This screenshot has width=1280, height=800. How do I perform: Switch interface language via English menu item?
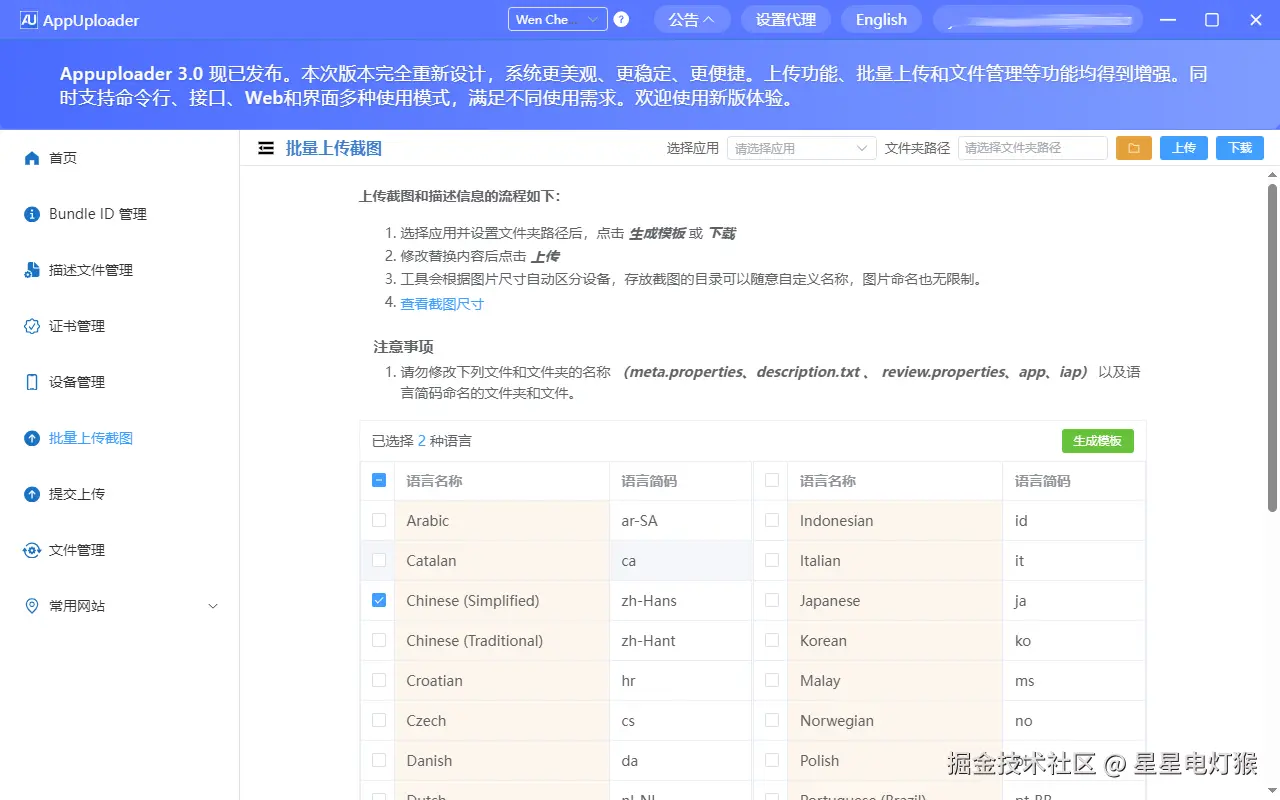pos(880,18)
